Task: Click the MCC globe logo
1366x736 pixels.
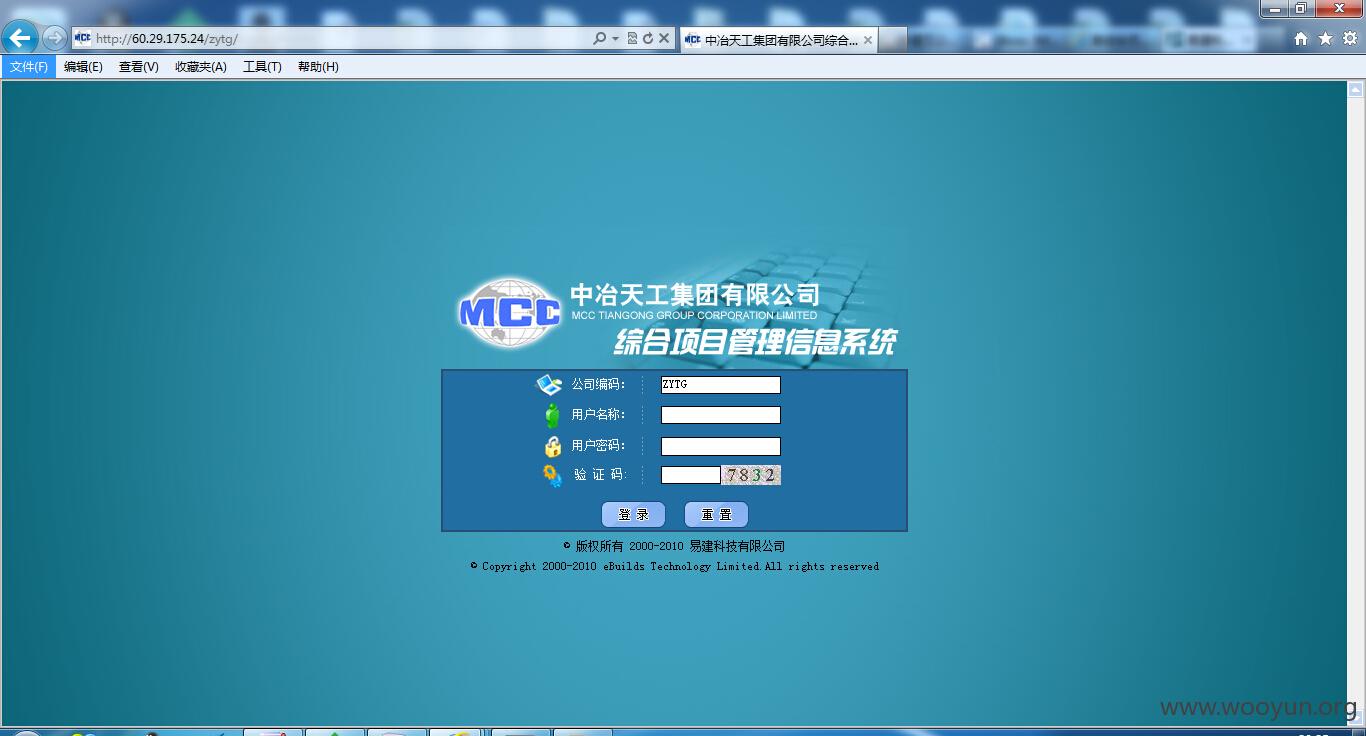Action: pyautogui.click(x=510, y=312)
